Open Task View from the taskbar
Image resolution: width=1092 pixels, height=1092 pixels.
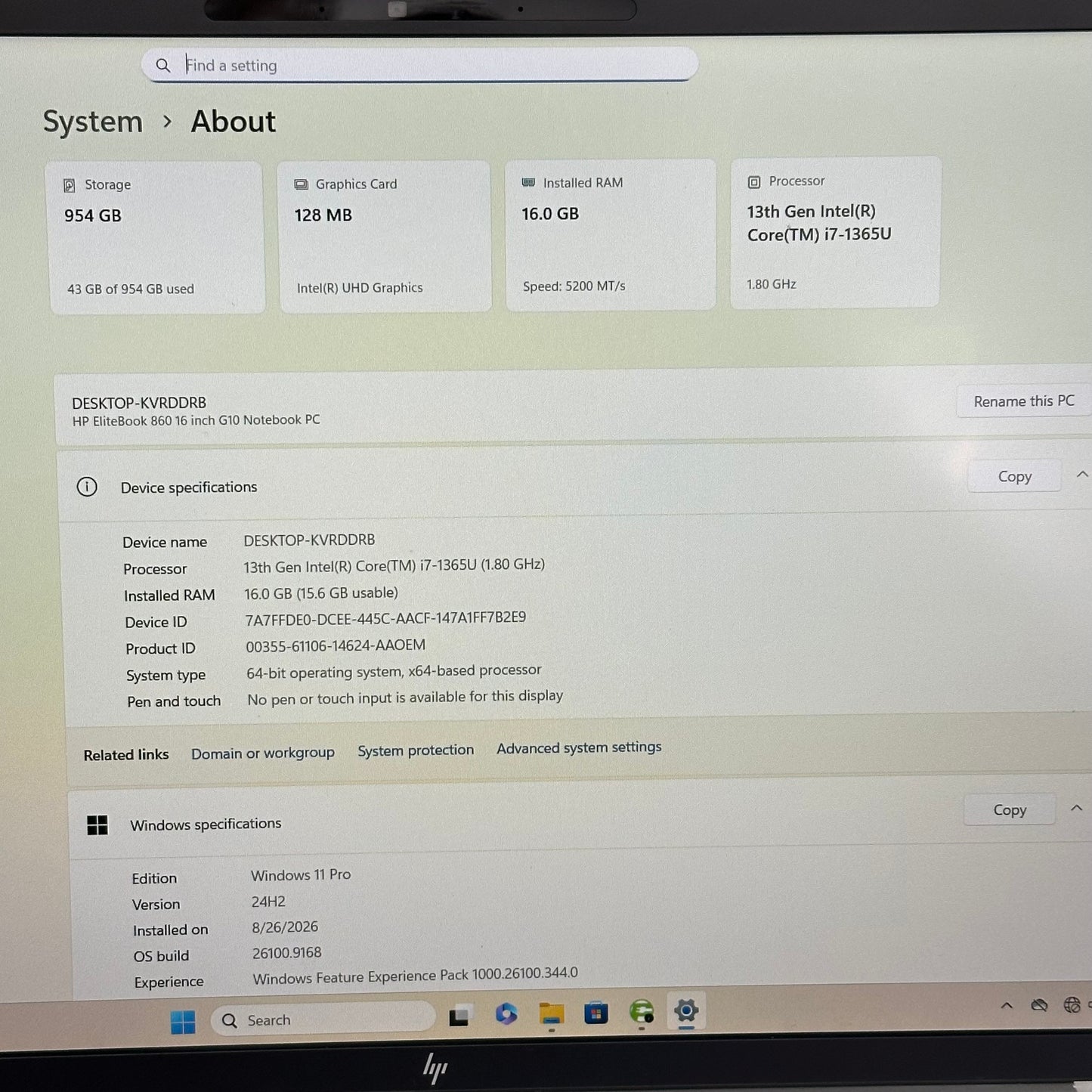(459, 1017)
